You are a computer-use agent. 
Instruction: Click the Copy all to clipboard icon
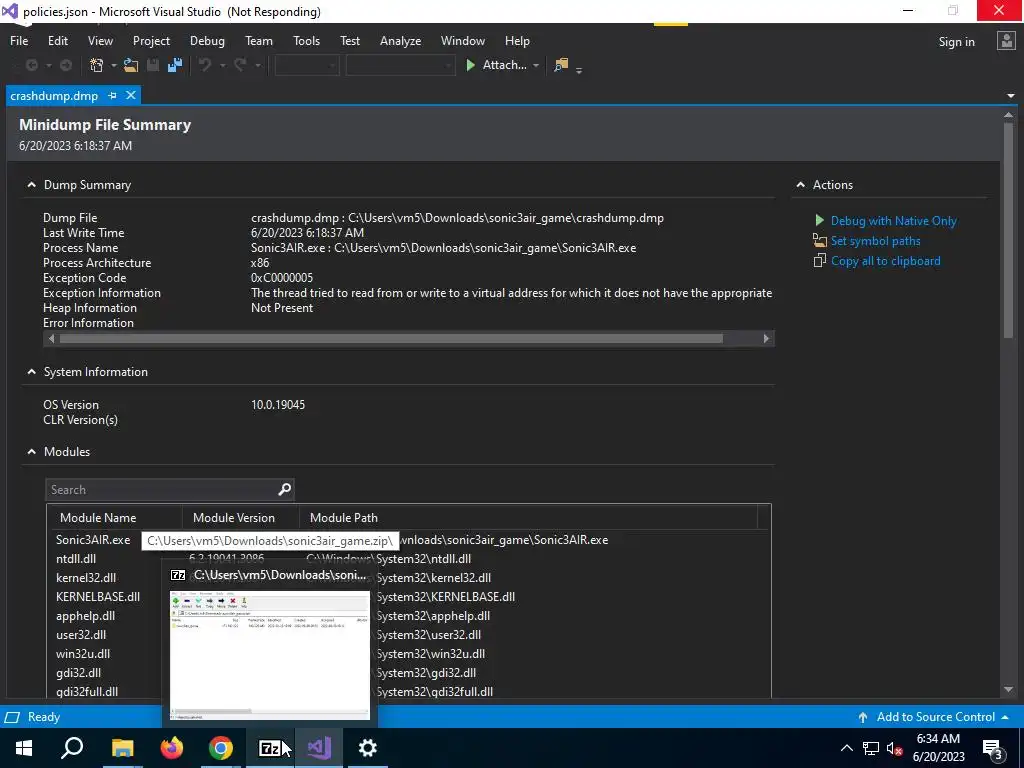820,261
